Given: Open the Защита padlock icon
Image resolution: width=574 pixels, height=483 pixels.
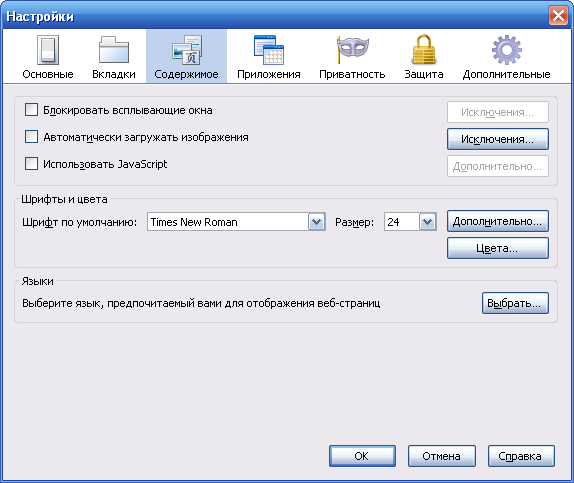Looking at the screenshot, I should point(424,49).
